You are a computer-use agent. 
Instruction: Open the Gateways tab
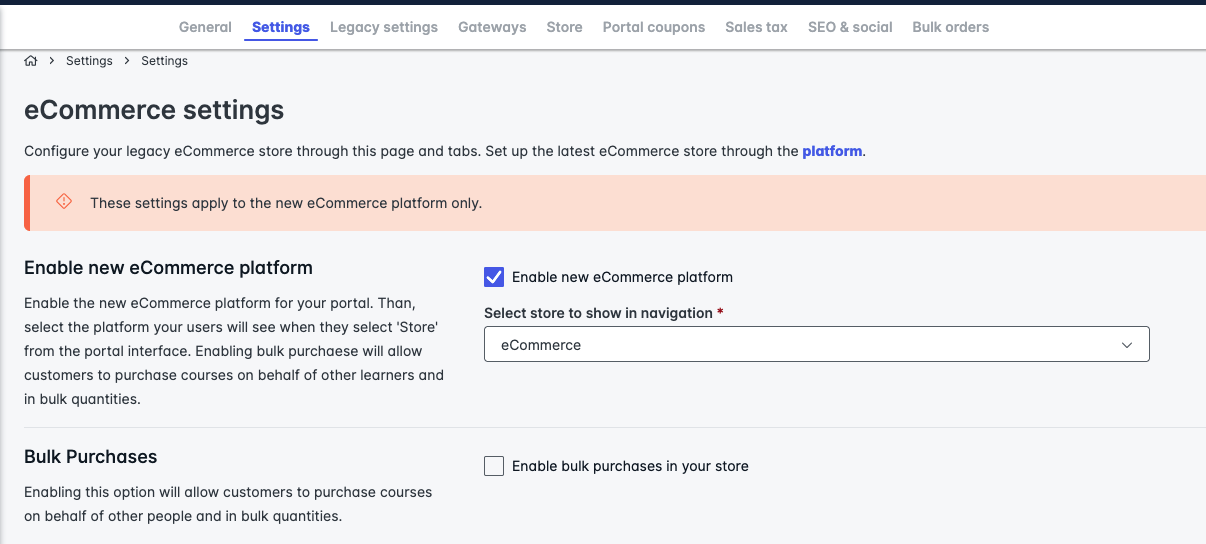coord(492,27)
